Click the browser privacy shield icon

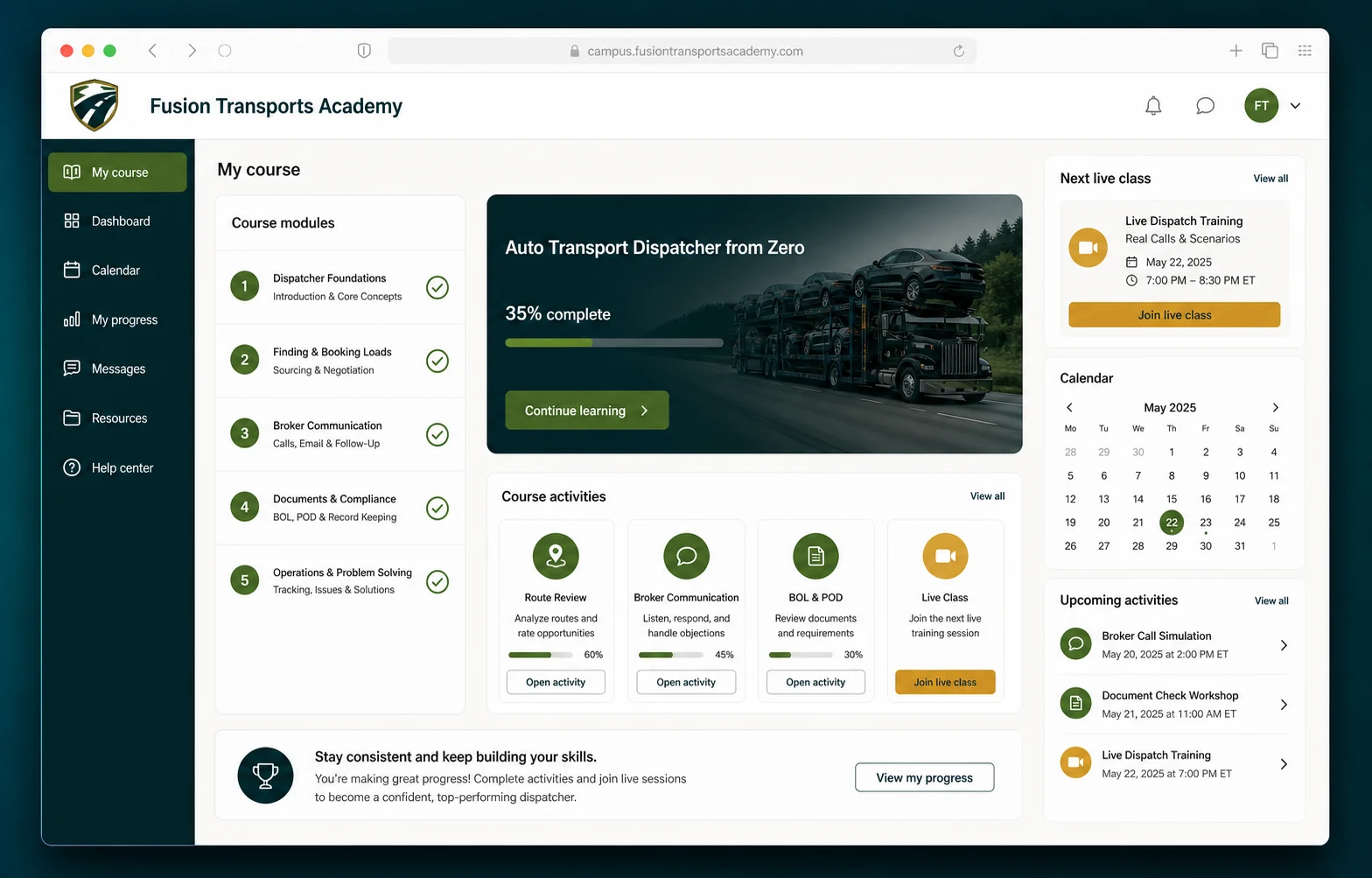tap(364, 51)
